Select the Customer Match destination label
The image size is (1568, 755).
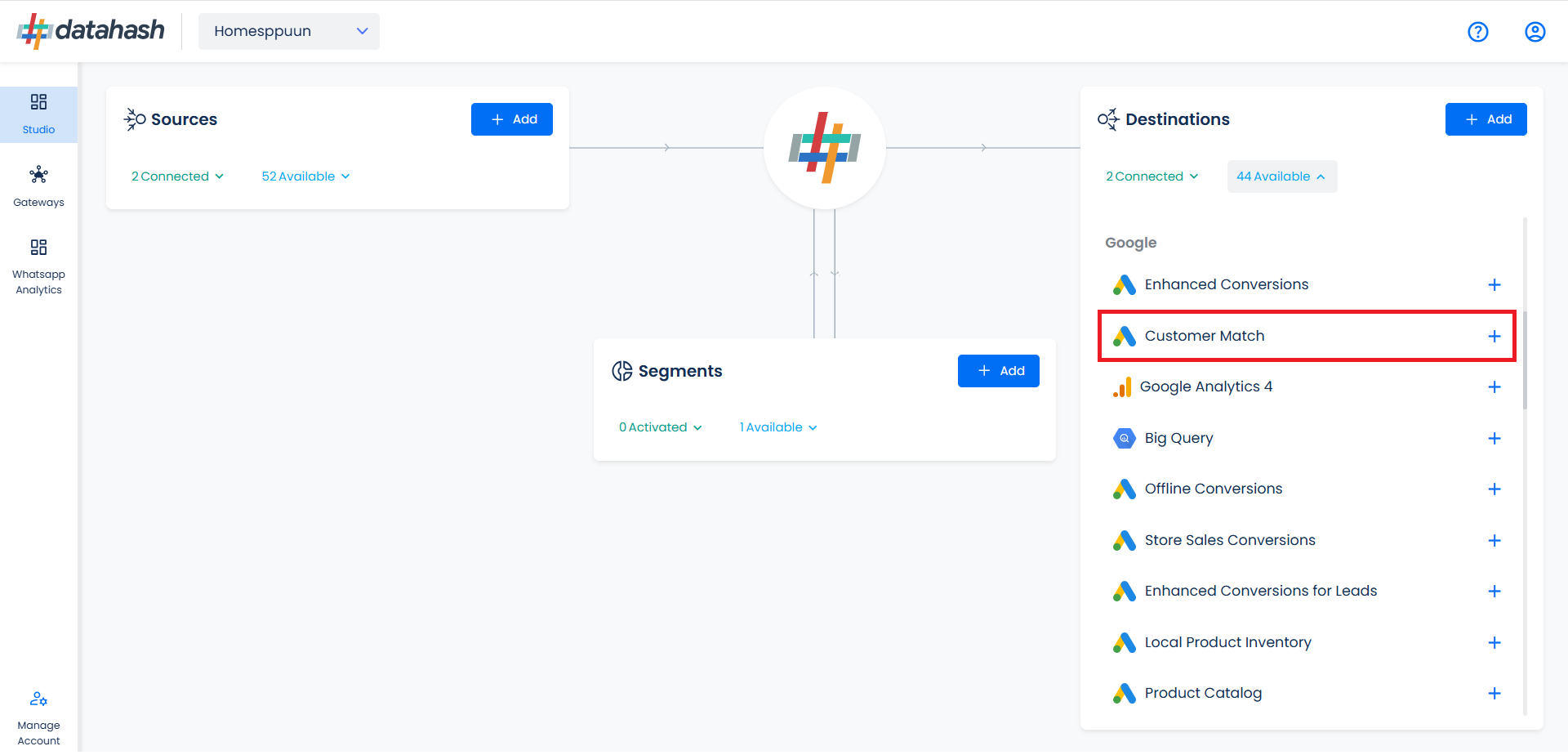click(1205, 336)
